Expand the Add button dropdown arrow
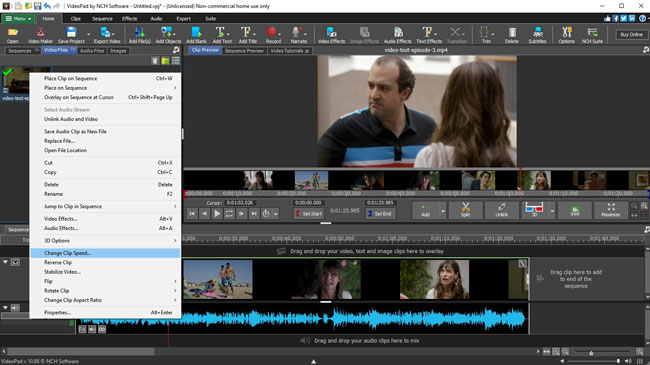 pyautogui.click(x=442, y=211)
